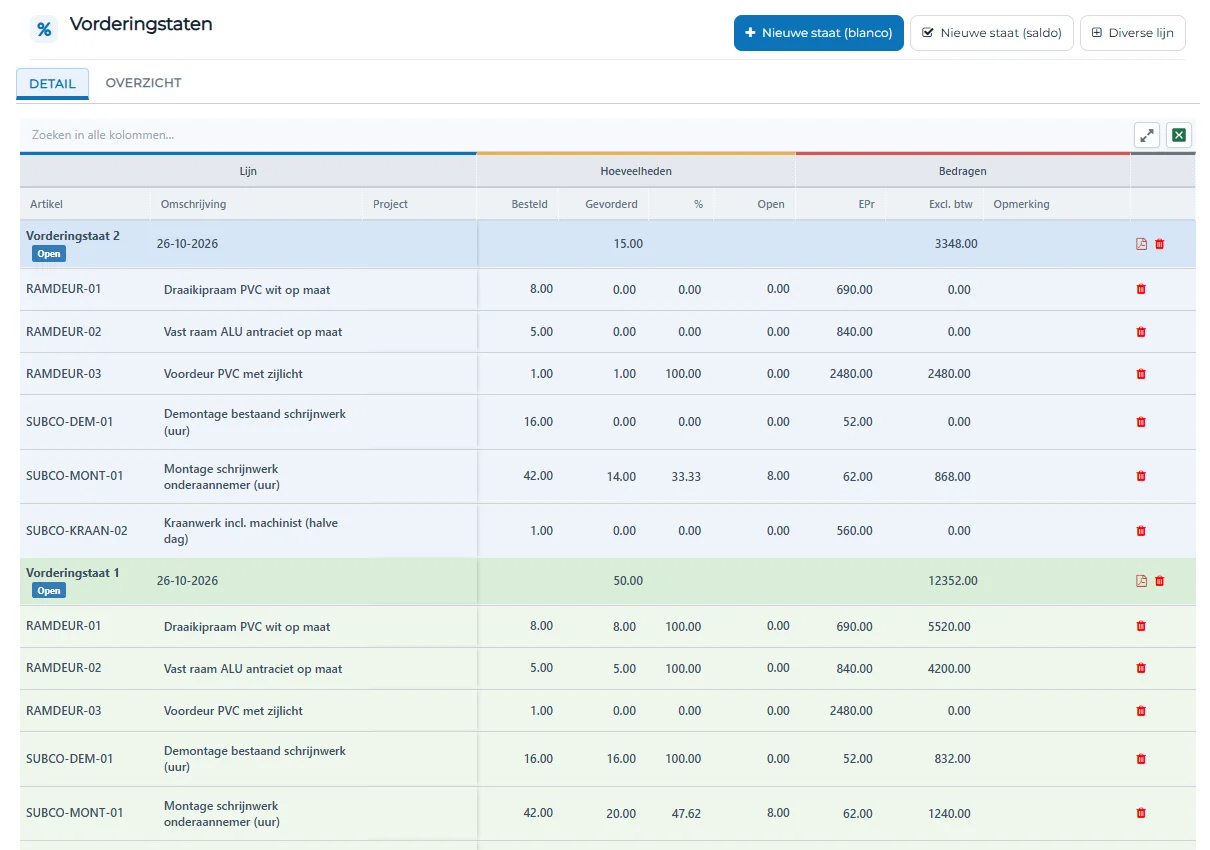
Task: Select the Vorderingstaat 1 group title
Action: pos(73,573)
